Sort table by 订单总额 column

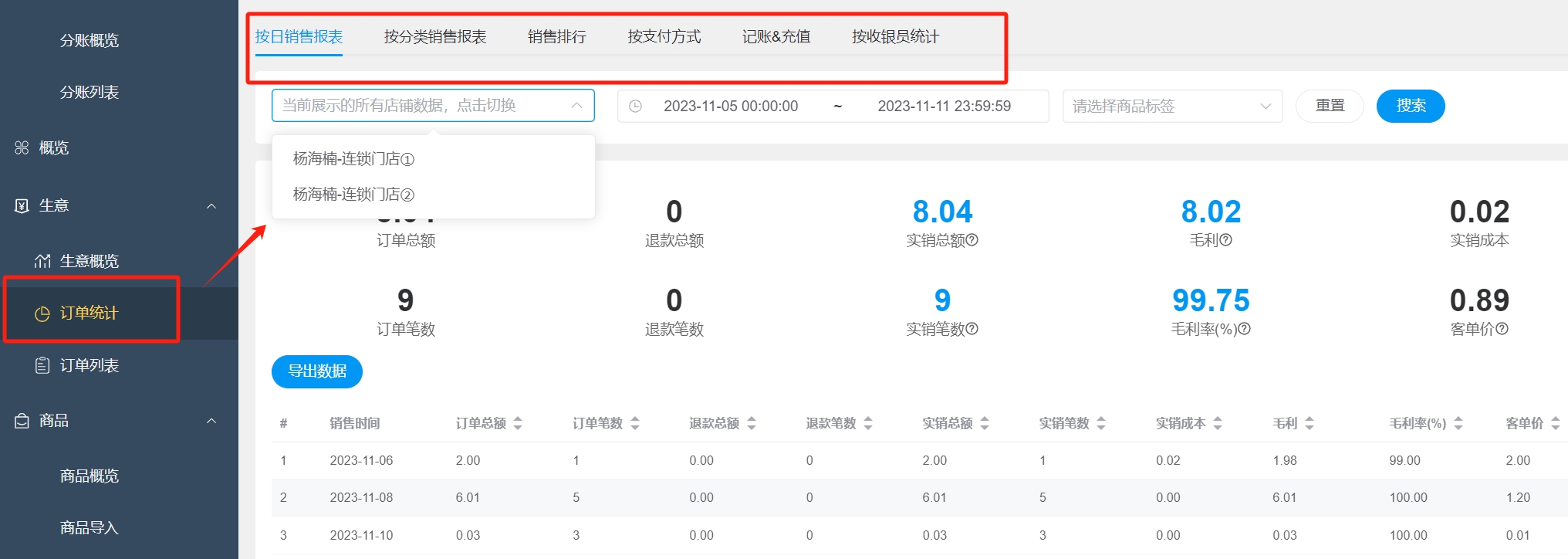tap(518, 423)
